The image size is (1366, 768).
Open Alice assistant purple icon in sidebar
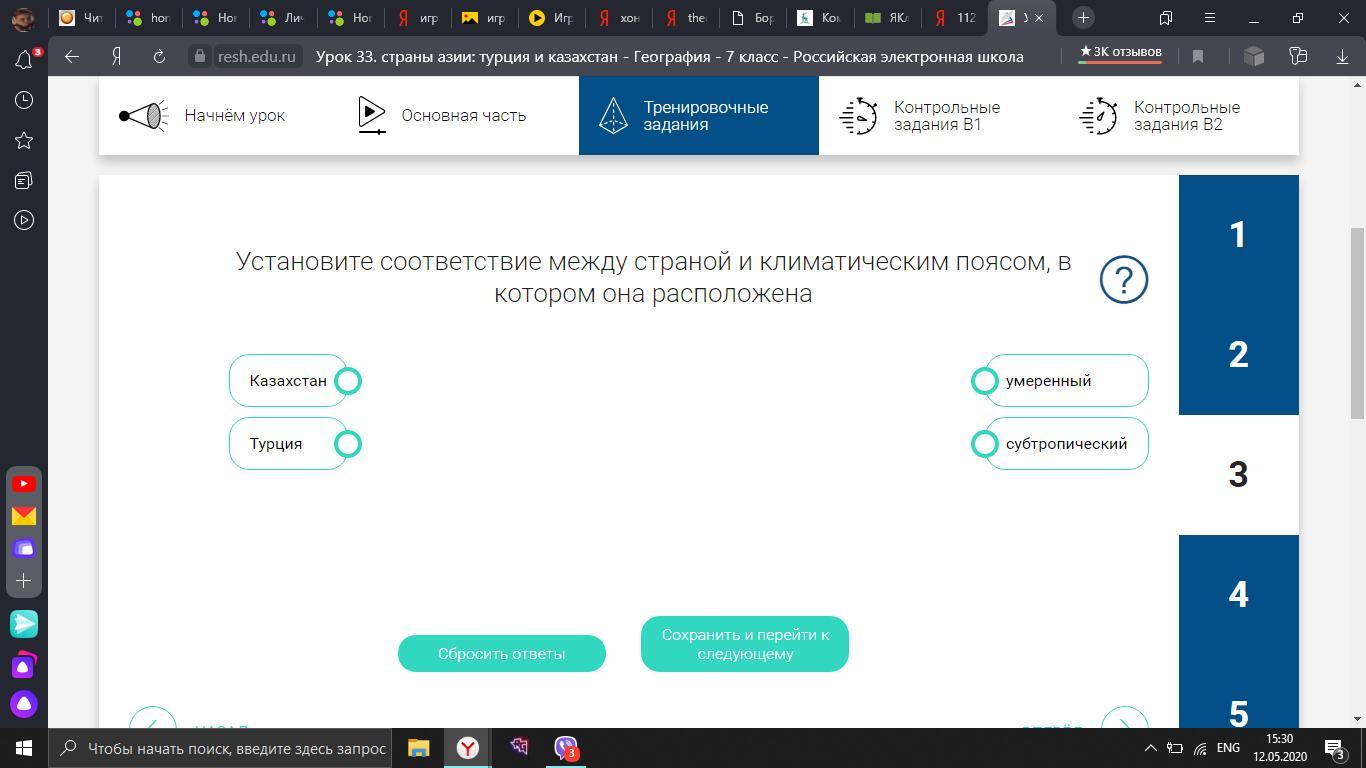coord(24,704)
